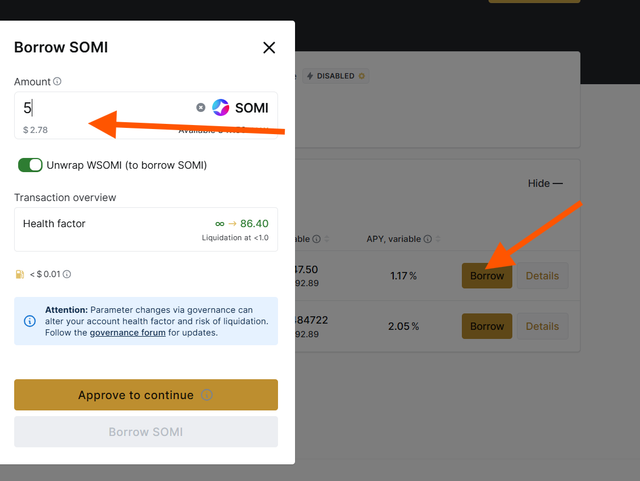Click the Approve to continue button
Image resolution: width=640 pixels, height=481 pixels.
146,395
